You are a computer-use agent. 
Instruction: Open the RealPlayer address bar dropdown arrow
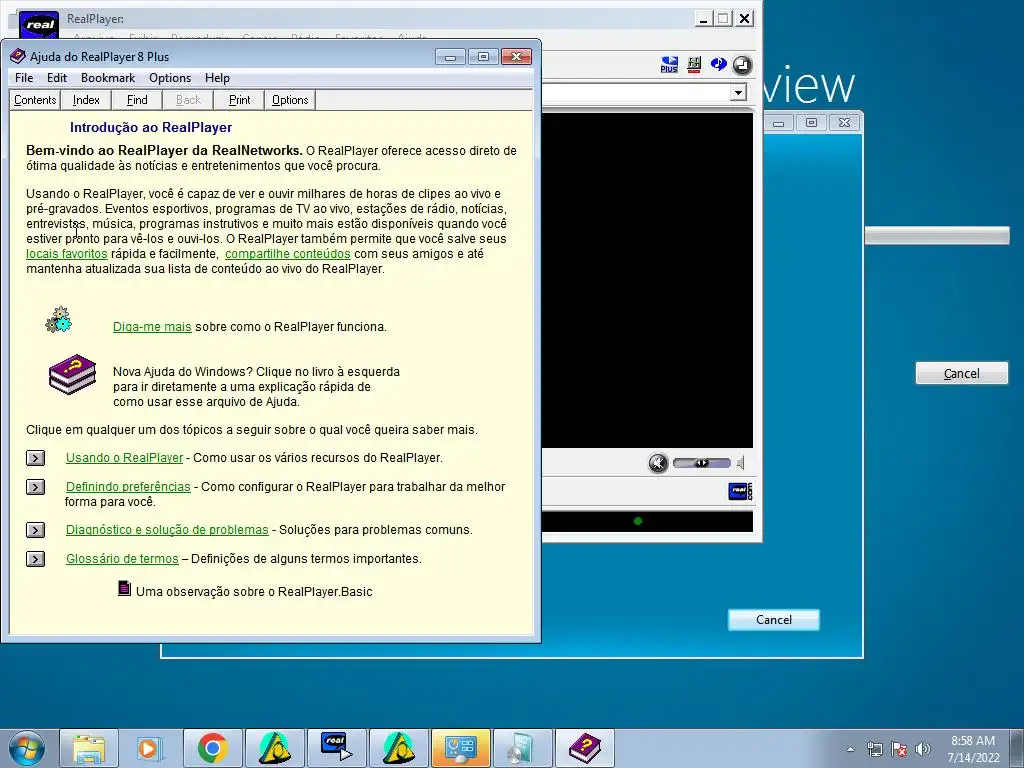[x=738, y=93]
